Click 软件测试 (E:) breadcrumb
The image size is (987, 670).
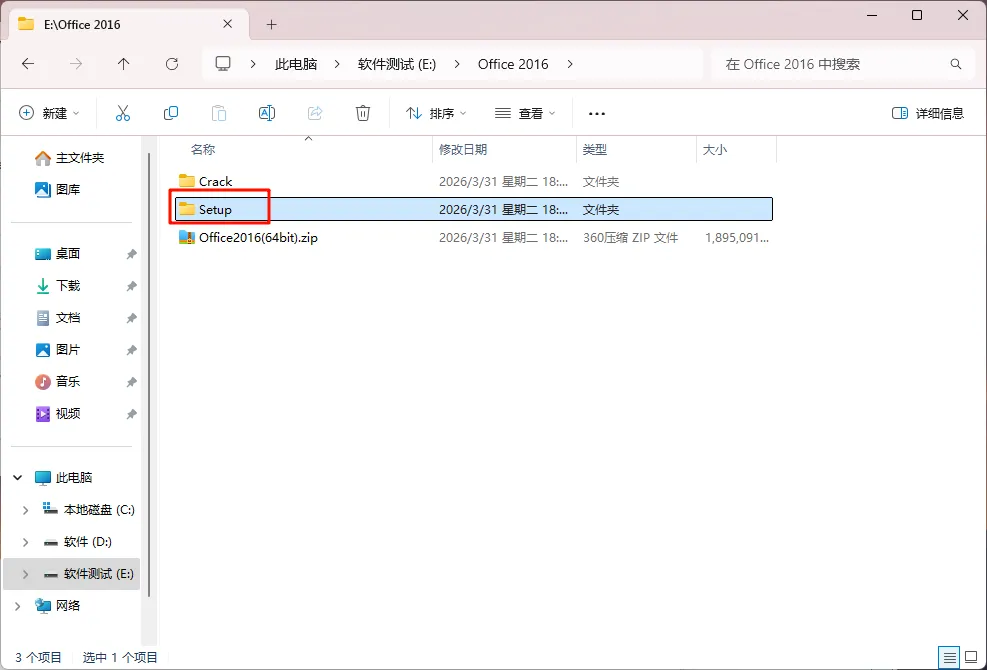click(x=397, y=64)
